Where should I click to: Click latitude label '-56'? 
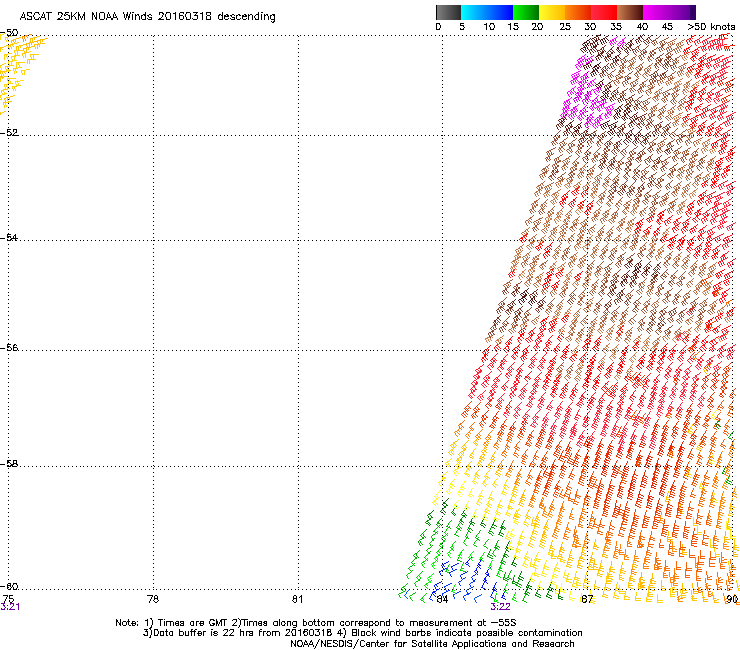tap(10, 348)
